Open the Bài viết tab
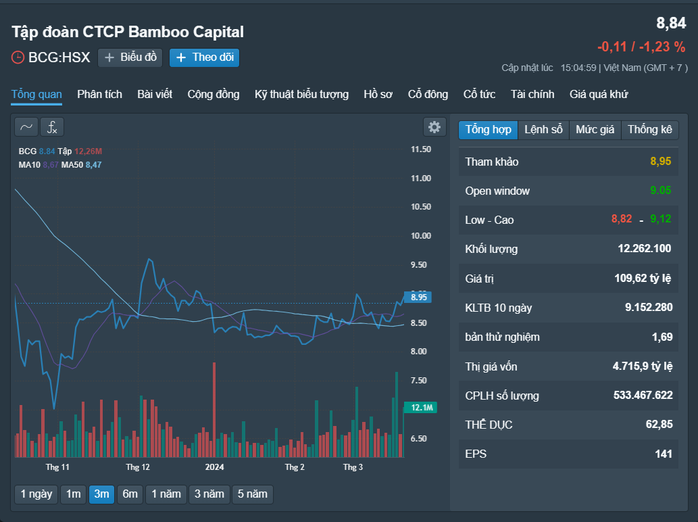Image resolution: width=698 pixels, height=522 pixels. click(x=154, y=94)
